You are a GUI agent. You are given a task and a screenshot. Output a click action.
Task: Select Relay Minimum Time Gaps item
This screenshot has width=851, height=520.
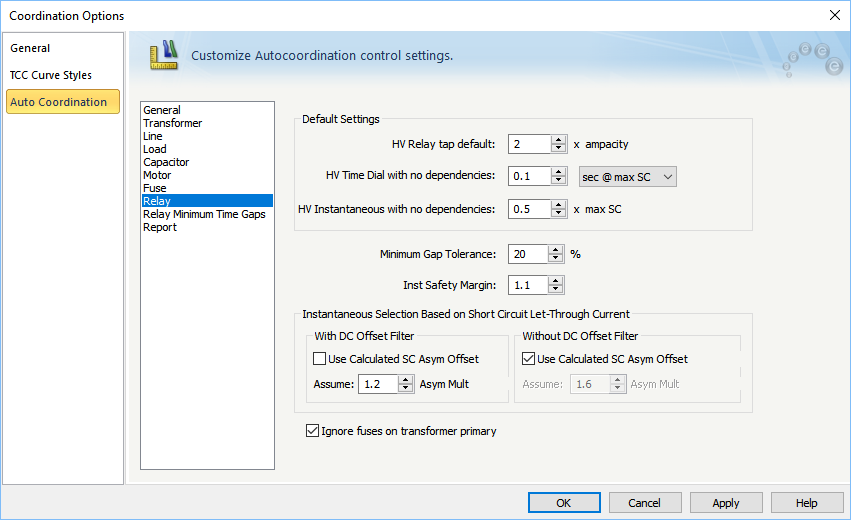(x=204, y=214)
